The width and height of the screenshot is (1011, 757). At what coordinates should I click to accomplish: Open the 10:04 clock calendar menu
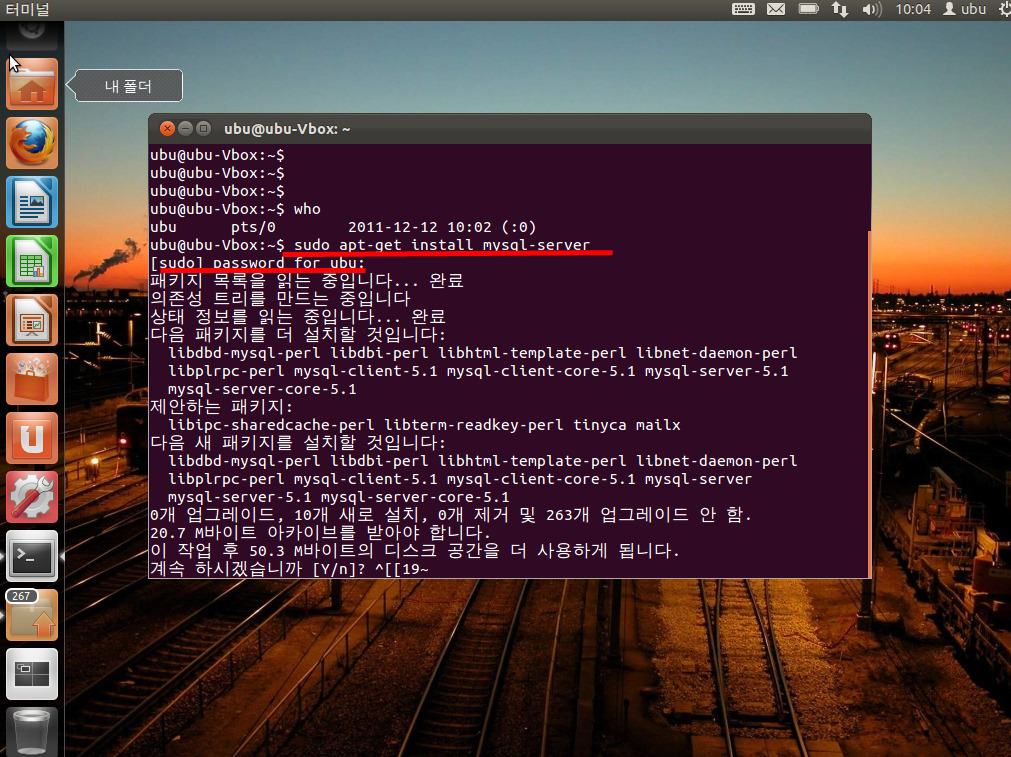click(x=913, y=10)
